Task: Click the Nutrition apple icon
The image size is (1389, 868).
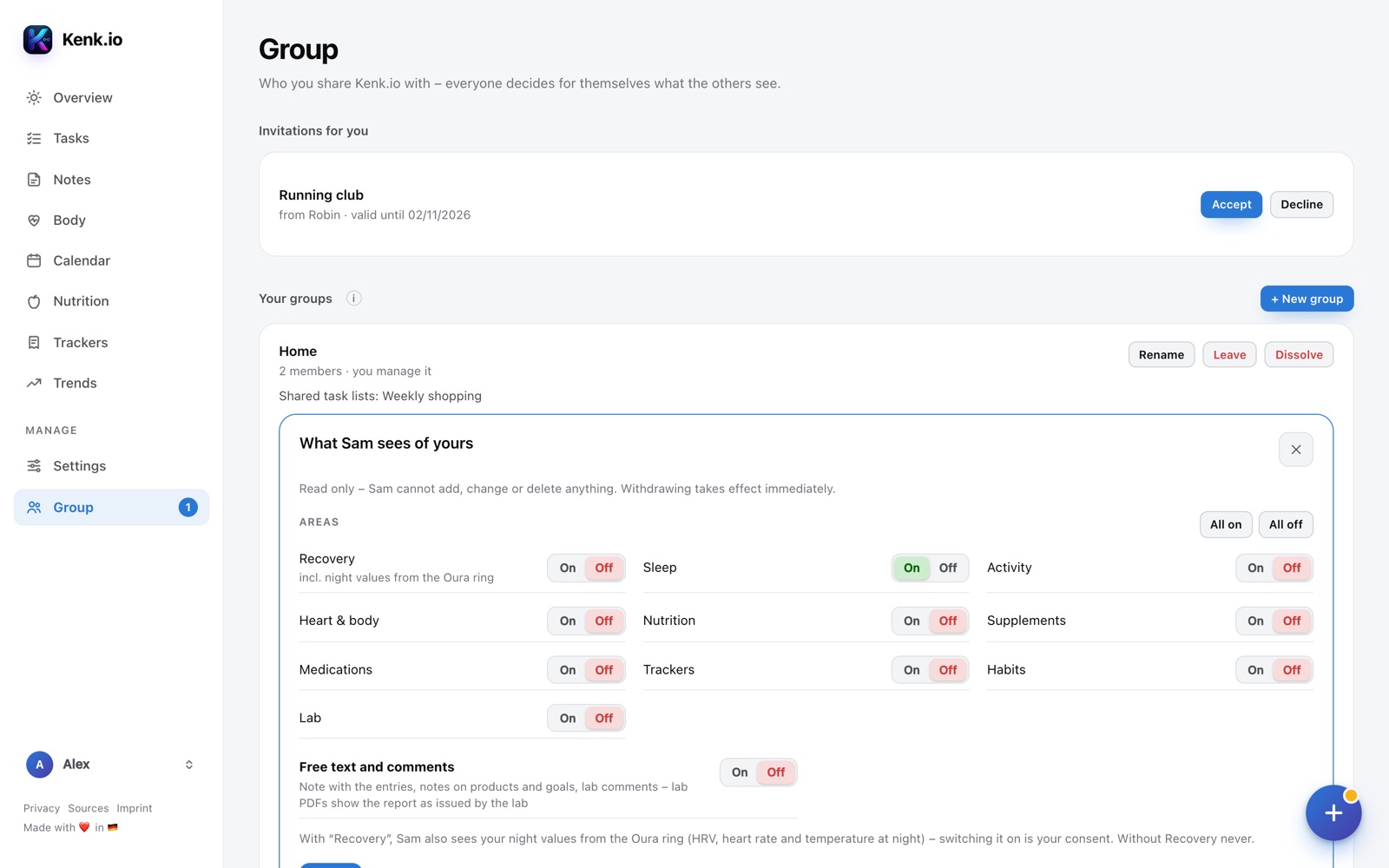Action: coord(34,301)
